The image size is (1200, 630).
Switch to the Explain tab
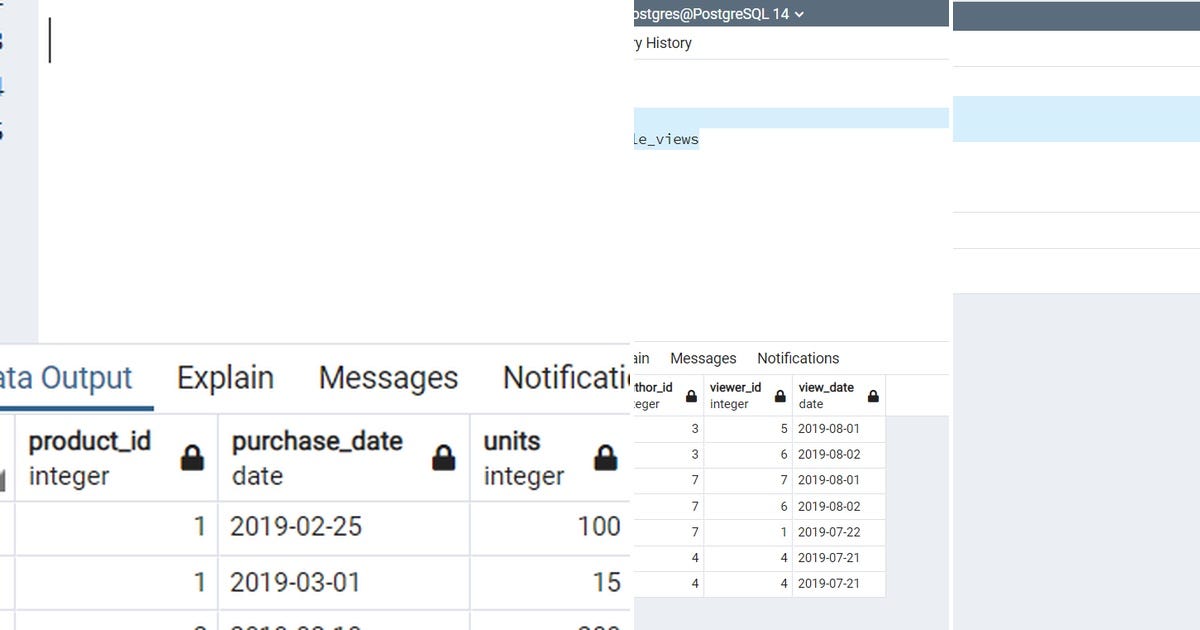tap(225, 378)
